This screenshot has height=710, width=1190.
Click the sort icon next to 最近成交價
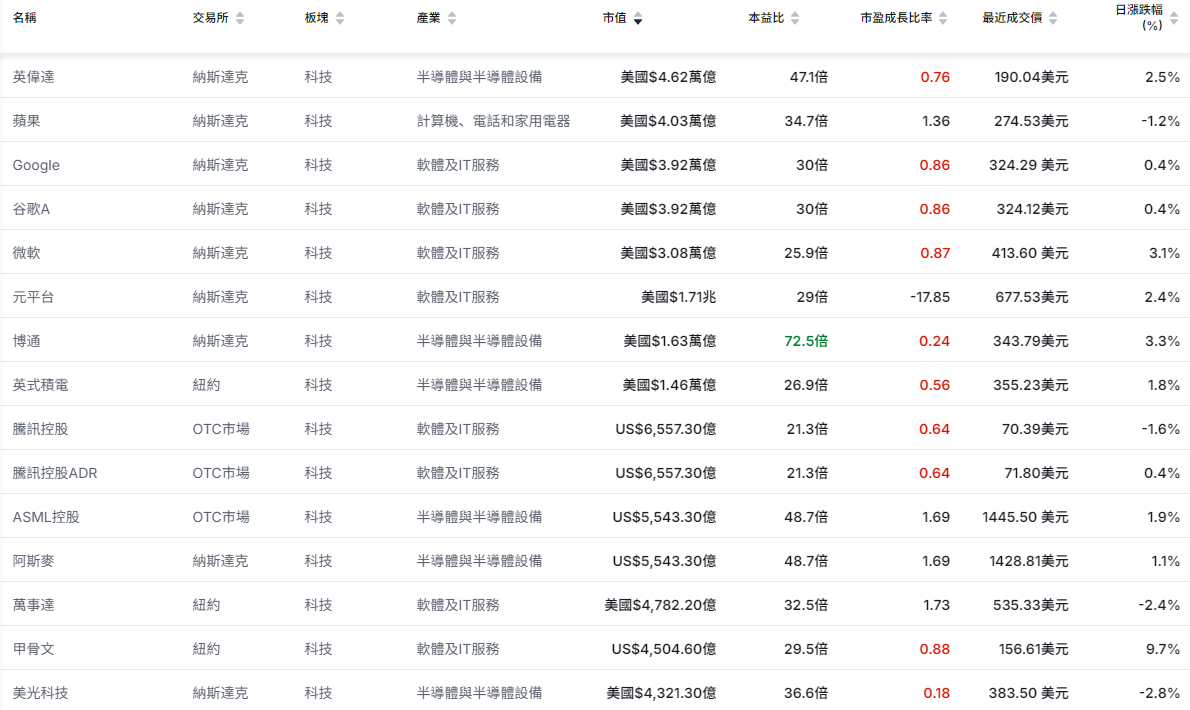pos(1051,16)
